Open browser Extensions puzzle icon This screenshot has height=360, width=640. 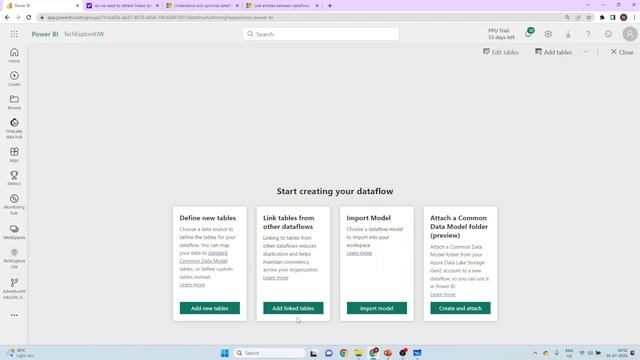tap(602, 18)
